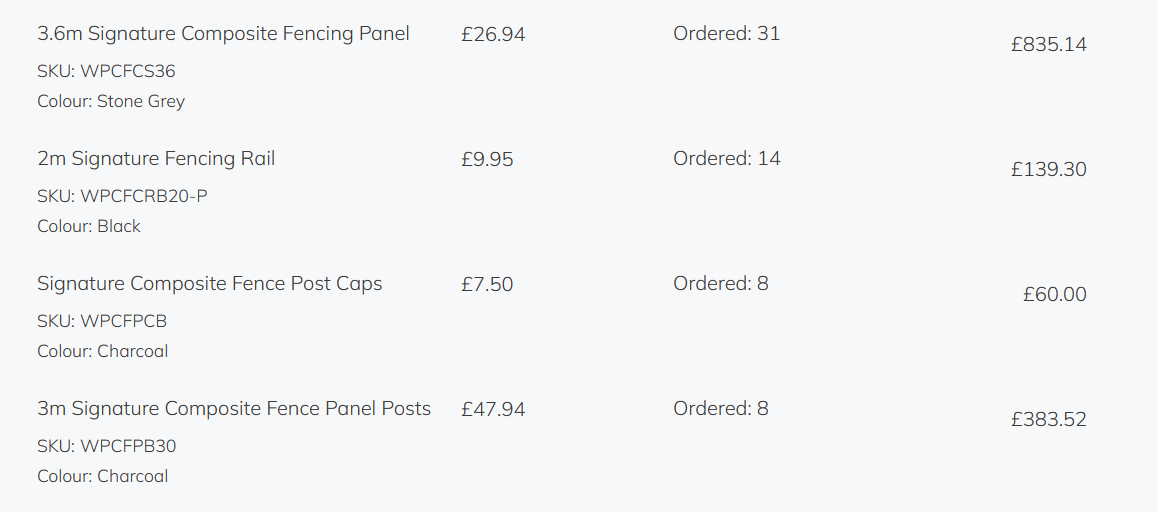Select the SKU WPCFPB30 label

click(106, 447)
